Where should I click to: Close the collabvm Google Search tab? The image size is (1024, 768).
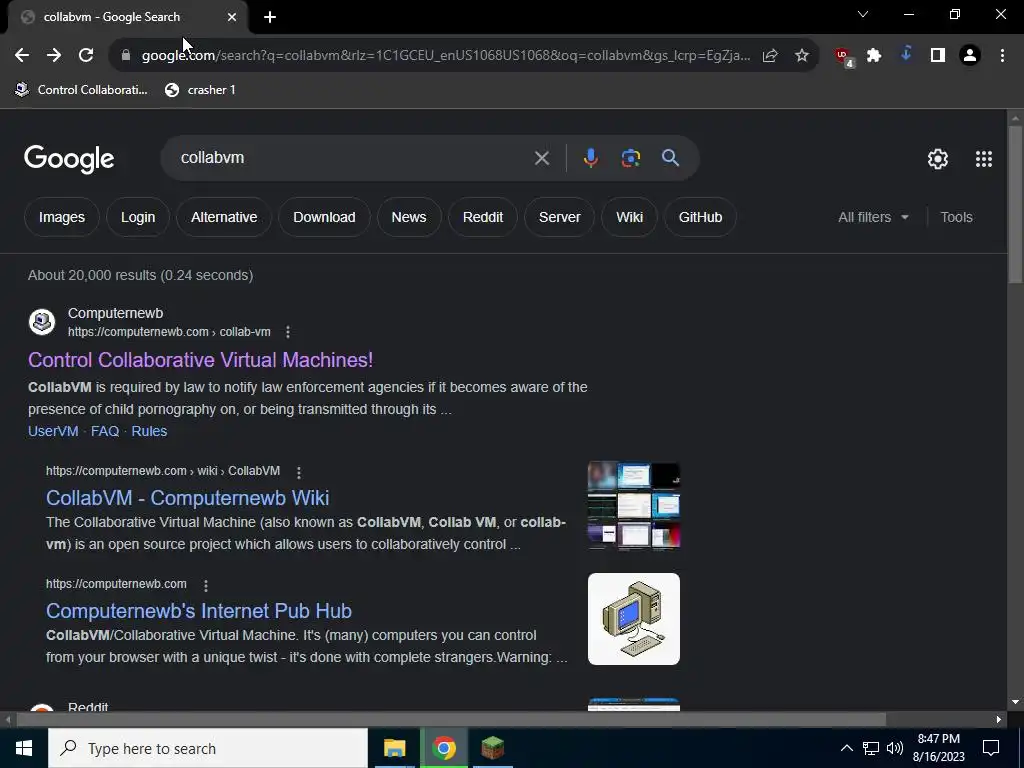pyautogui.click(x=232, y=17)
